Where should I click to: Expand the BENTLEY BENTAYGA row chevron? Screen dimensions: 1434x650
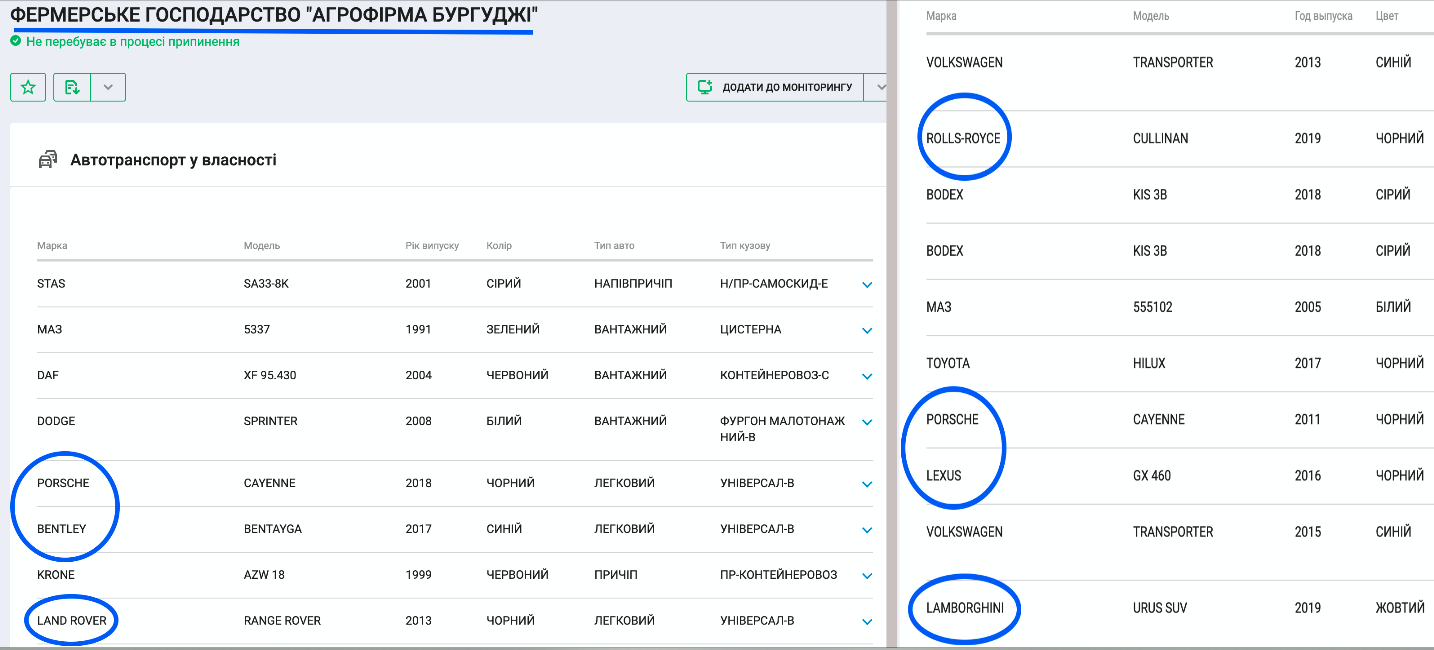(x=867, y=531)
